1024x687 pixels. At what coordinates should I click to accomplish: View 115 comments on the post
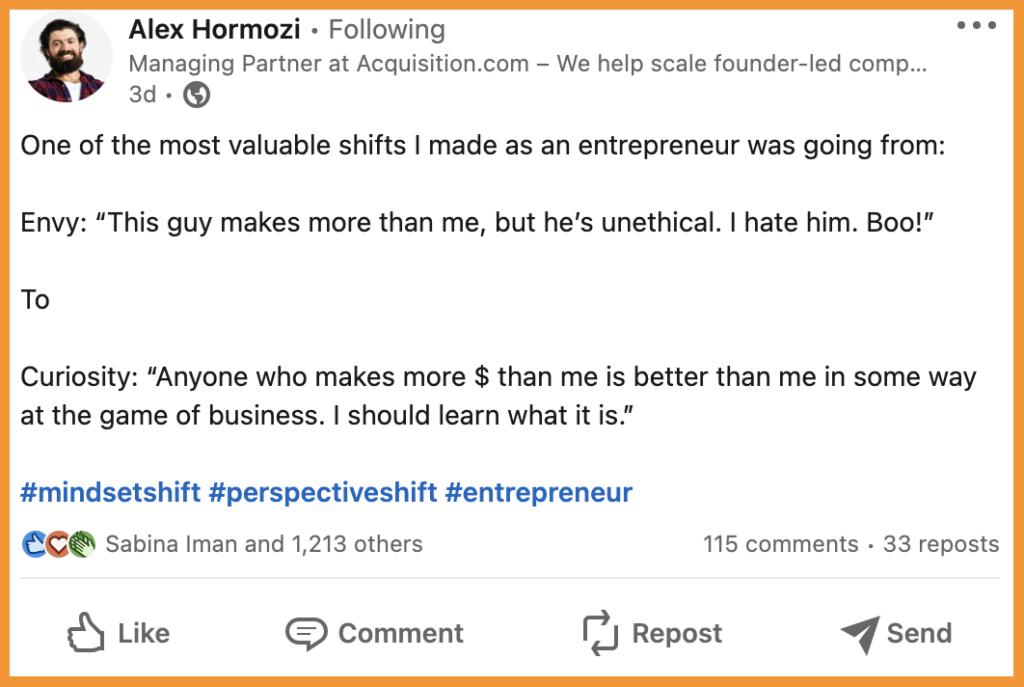780,544
